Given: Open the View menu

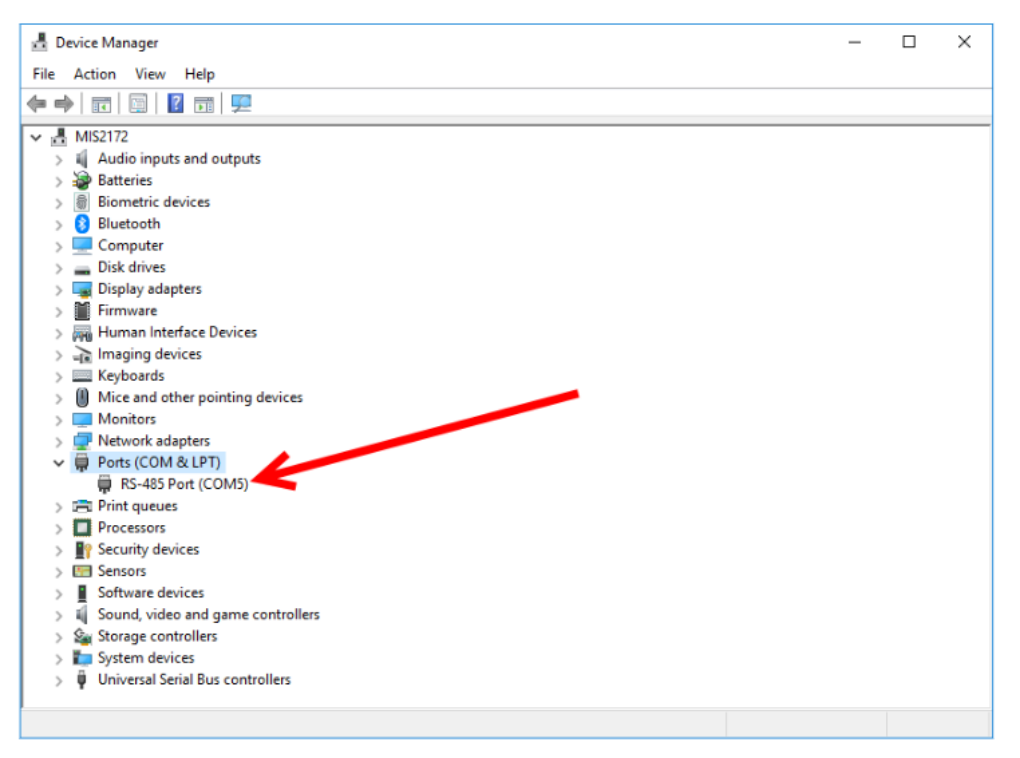Looking at the screenshot, I should 150,74.
